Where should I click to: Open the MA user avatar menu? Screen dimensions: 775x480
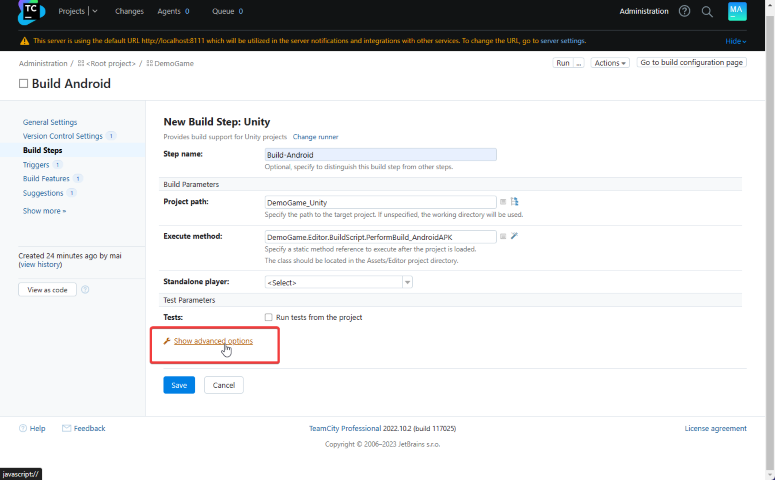click(x=737, y=11)
